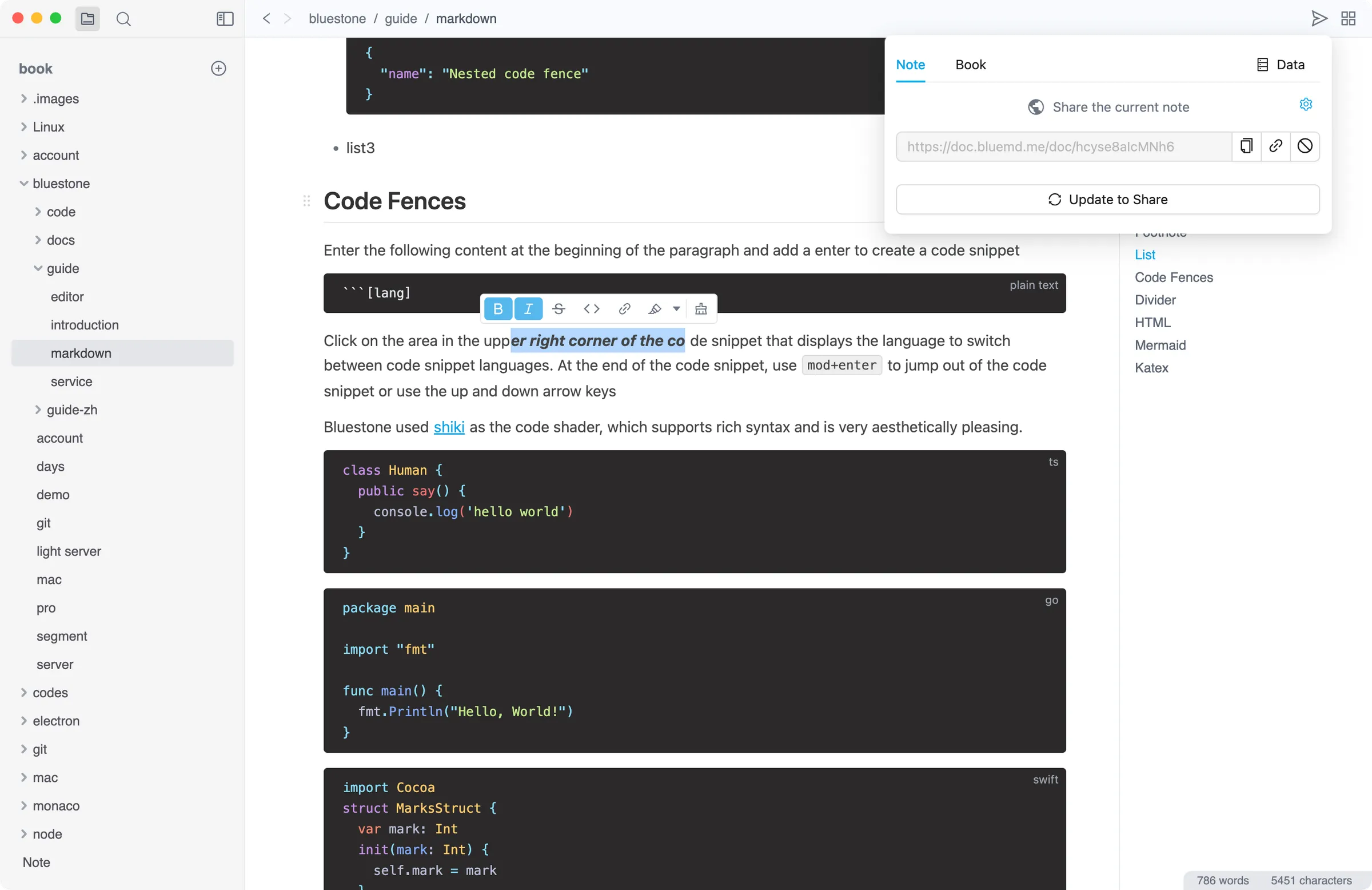Viewport: 1372px width, 890px height.
Task: Click the insert link icon in the floating toolbar
Action: point(624,309)
